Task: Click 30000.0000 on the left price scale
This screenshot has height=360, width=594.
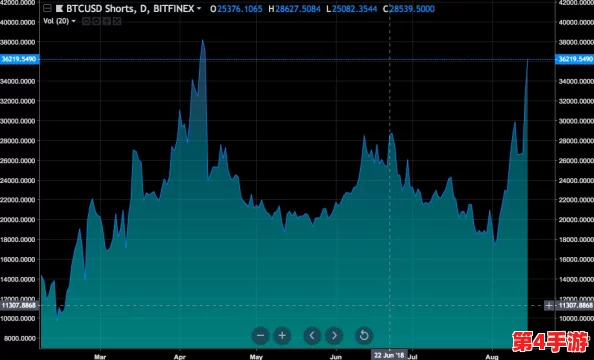Action: click(x=17, y=121)
